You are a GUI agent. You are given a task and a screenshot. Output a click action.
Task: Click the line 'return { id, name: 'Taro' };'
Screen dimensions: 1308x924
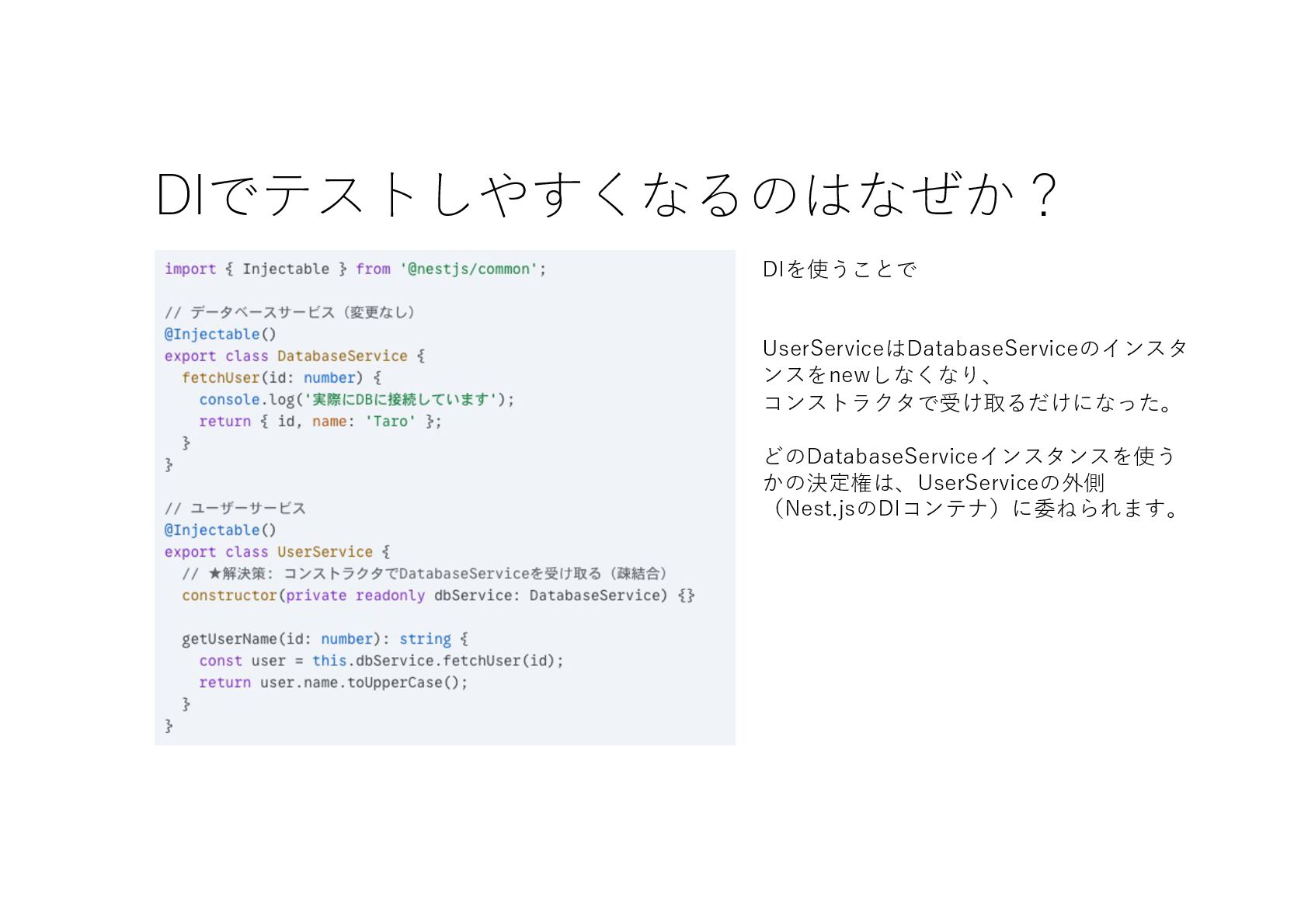[x=320, y=421]
